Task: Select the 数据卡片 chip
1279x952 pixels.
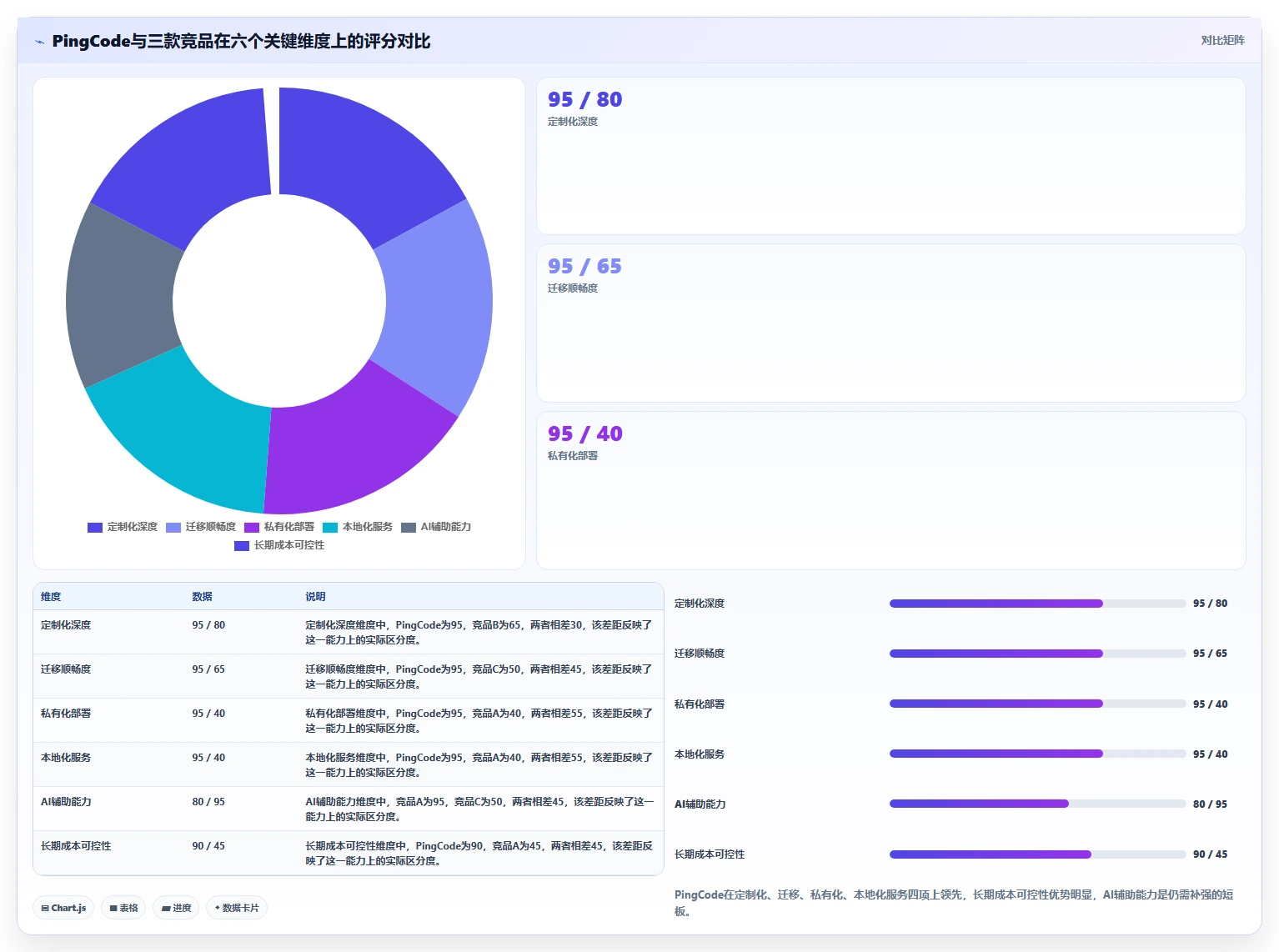Action: (237, 908)
